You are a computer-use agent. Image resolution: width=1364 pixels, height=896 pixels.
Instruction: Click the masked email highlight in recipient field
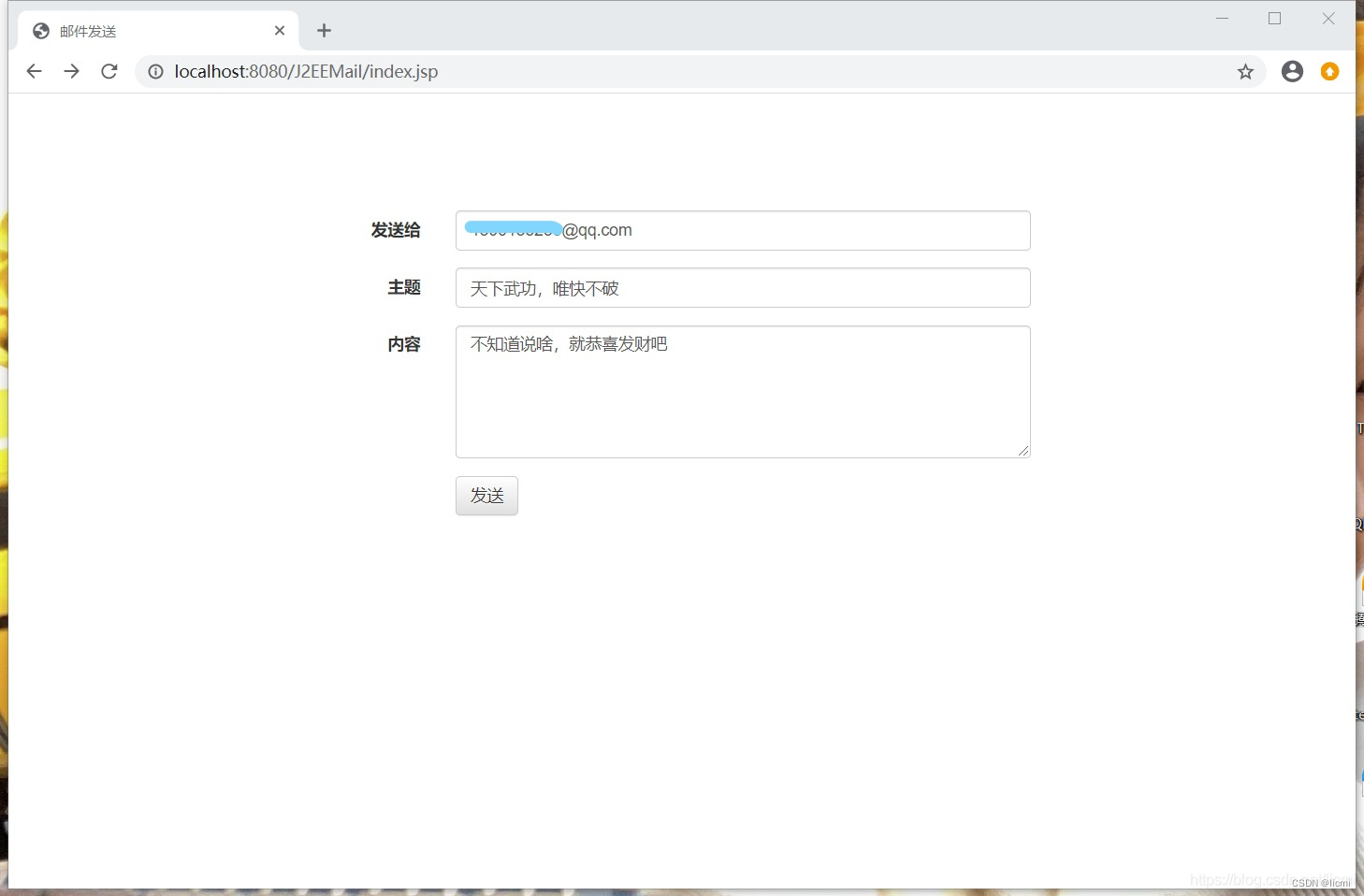511,227
